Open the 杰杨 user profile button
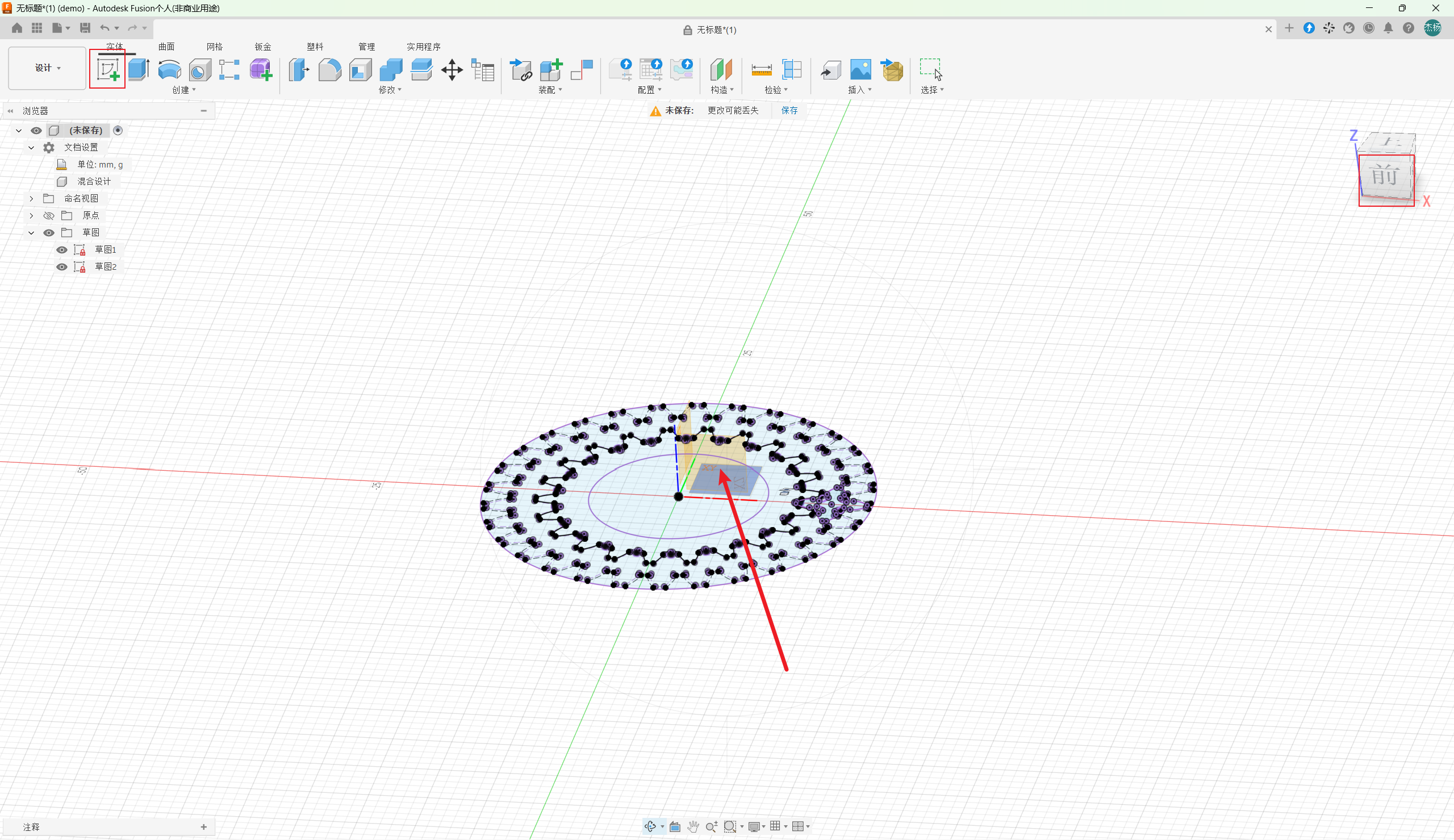 [x=1432, y=28]
